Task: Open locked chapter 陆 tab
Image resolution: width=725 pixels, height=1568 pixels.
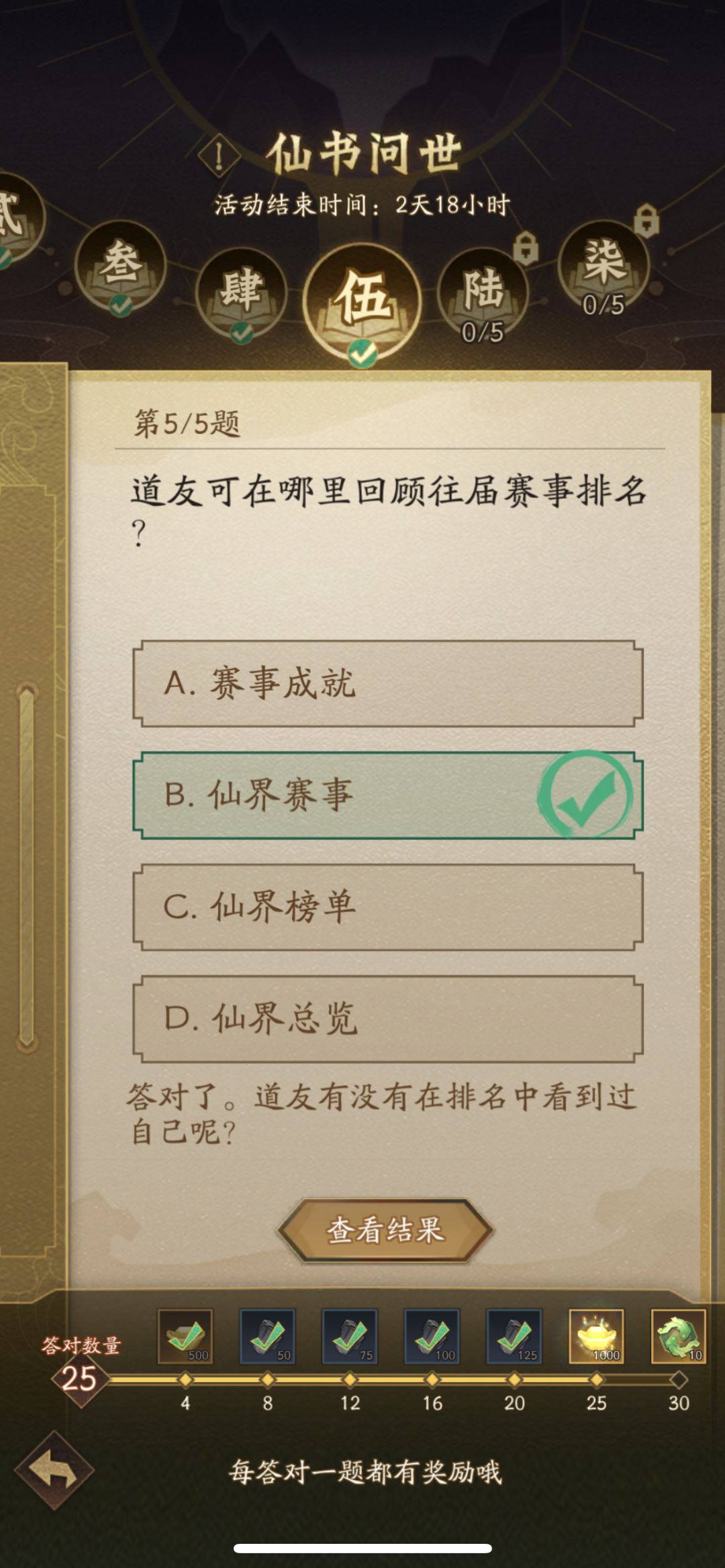Action: [x=483, y=293]
